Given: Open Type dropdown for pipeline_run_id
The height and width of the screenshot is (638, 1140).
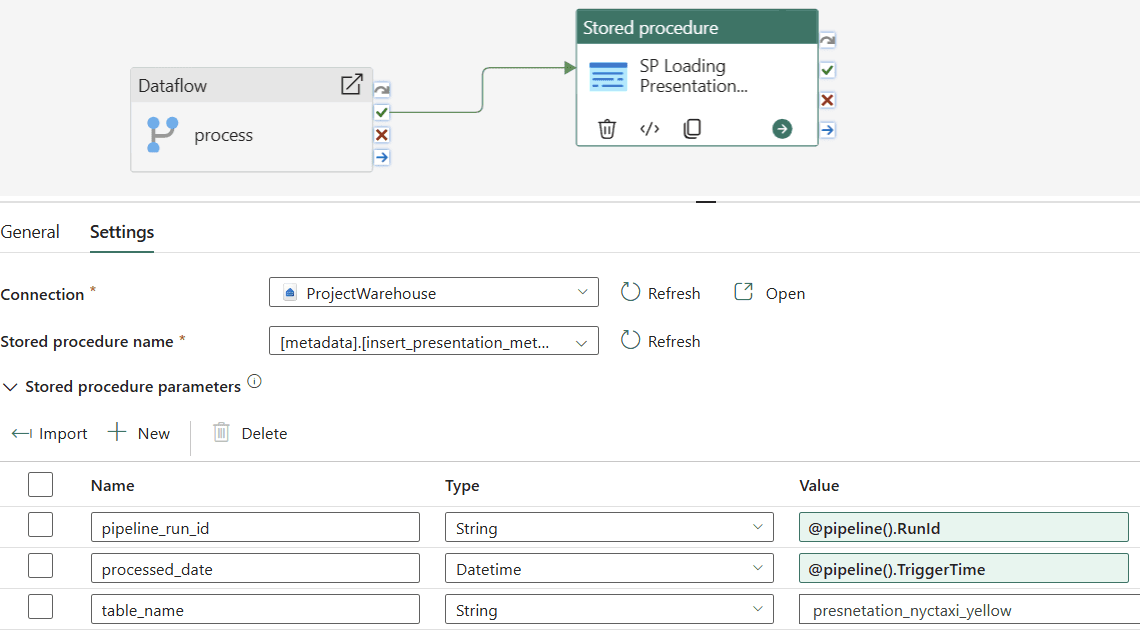Looking at the screenshot, I should coord(609,528).
